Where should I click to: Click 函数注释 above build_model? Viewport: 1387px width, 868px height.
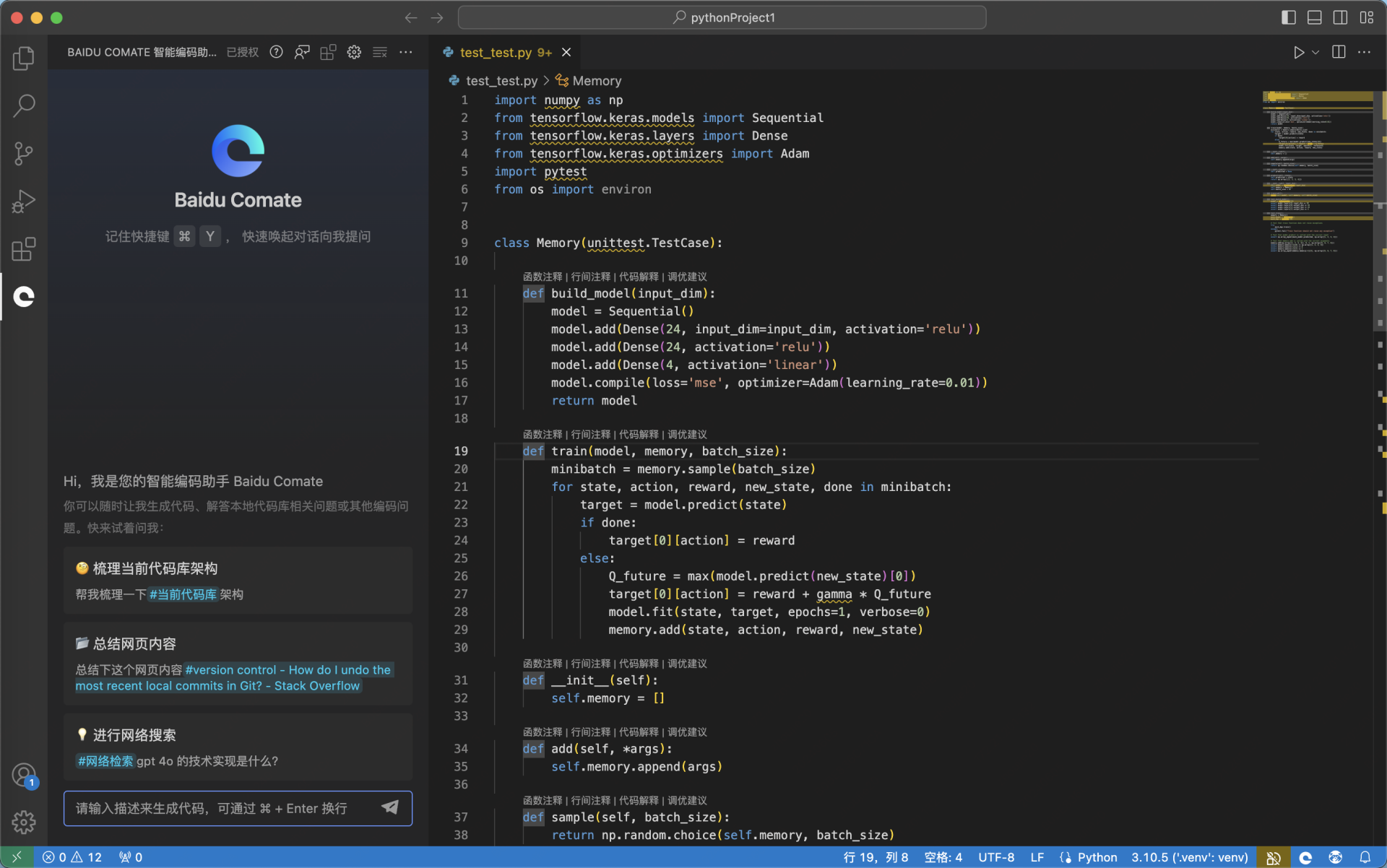(x=543, y=277)
